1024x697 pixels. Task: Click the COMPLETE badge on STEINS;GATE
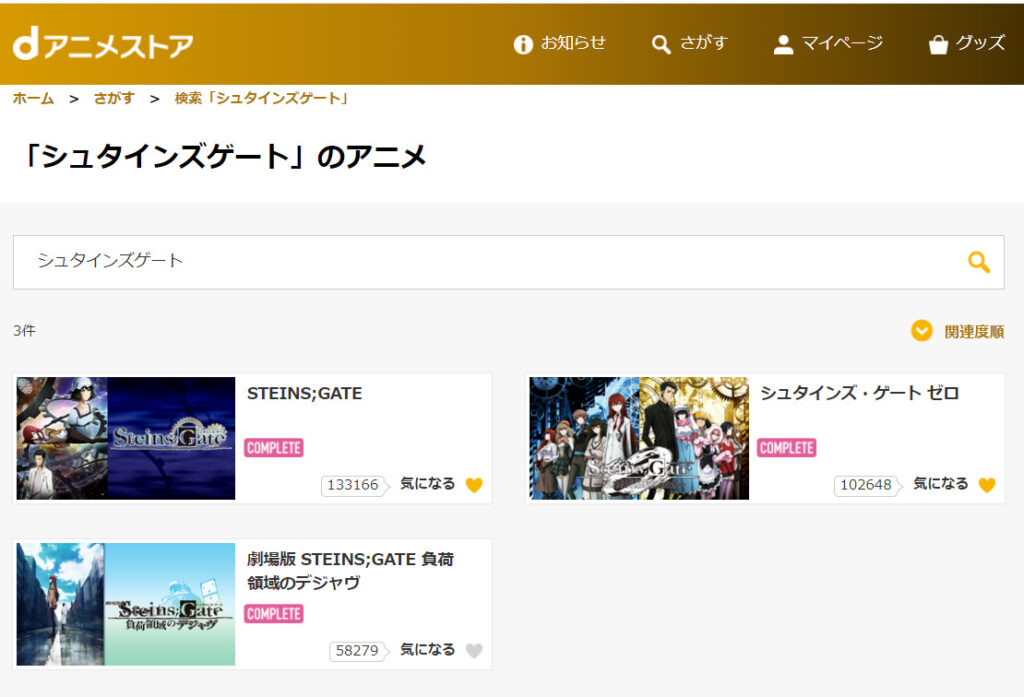pyautogui.click(x=274, y=448)
